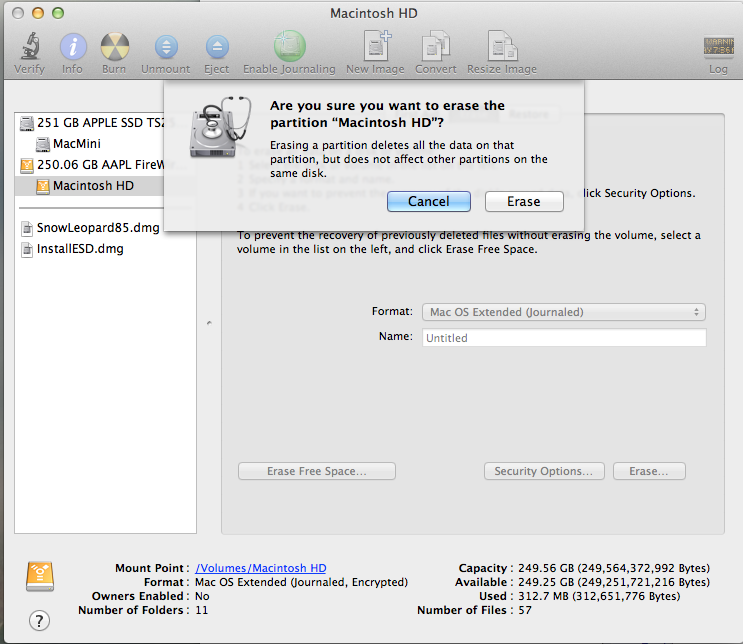This screenshot has width=743, height=644.
Task: Select the 250.06 GB AAPL FireWire disk
Action: click(x=92, y=165)
